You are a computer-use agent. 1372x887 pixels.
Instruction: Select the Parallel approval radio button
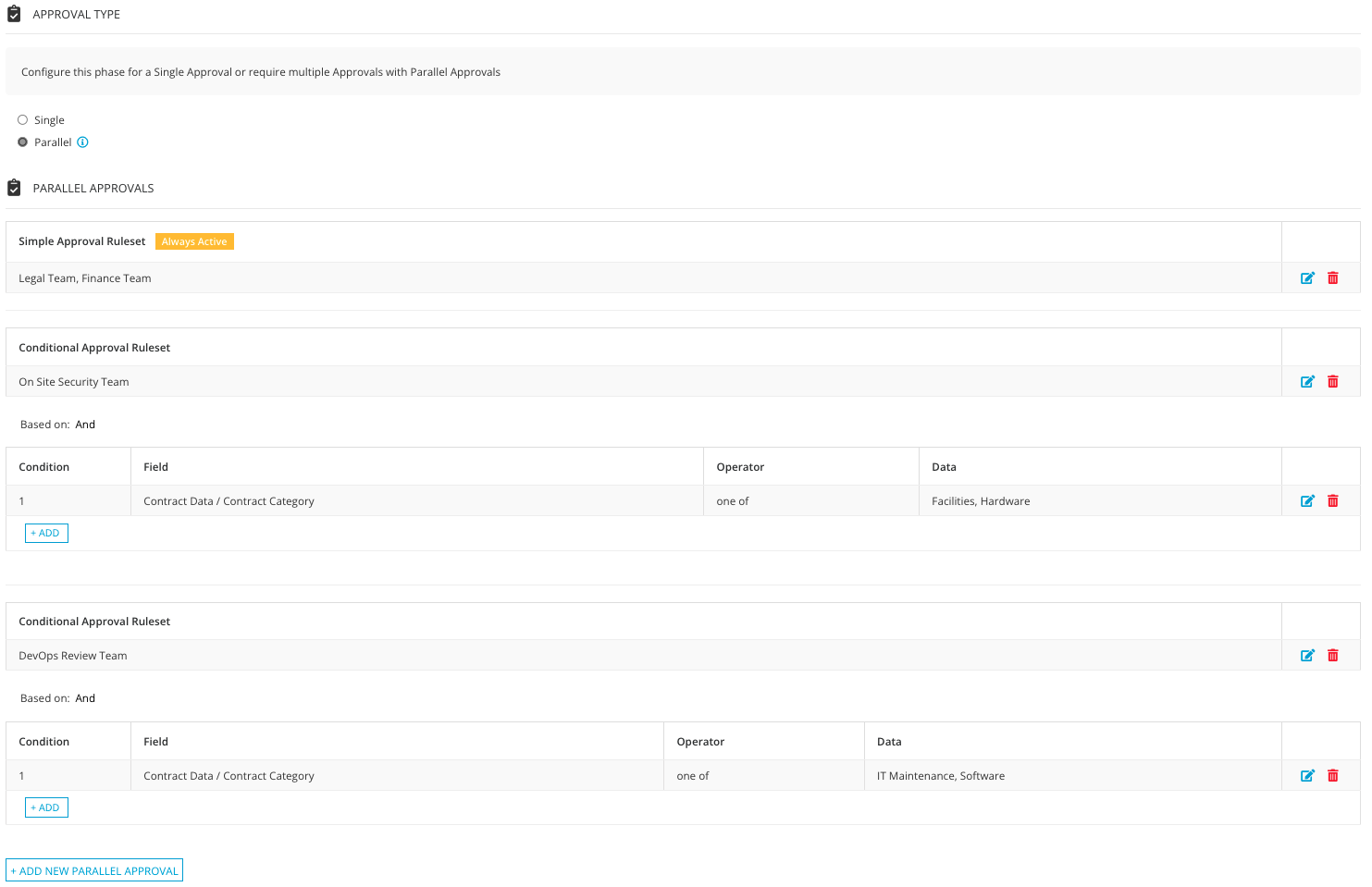pos(22,142)
